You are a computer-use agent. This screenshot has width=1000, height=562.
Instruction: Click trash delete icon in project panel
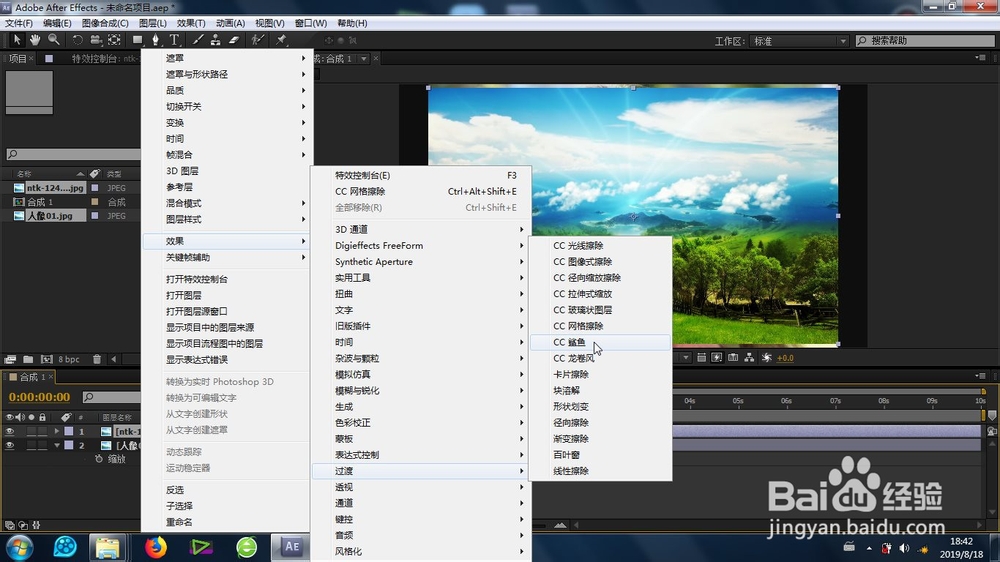click(x=97, y=359)
